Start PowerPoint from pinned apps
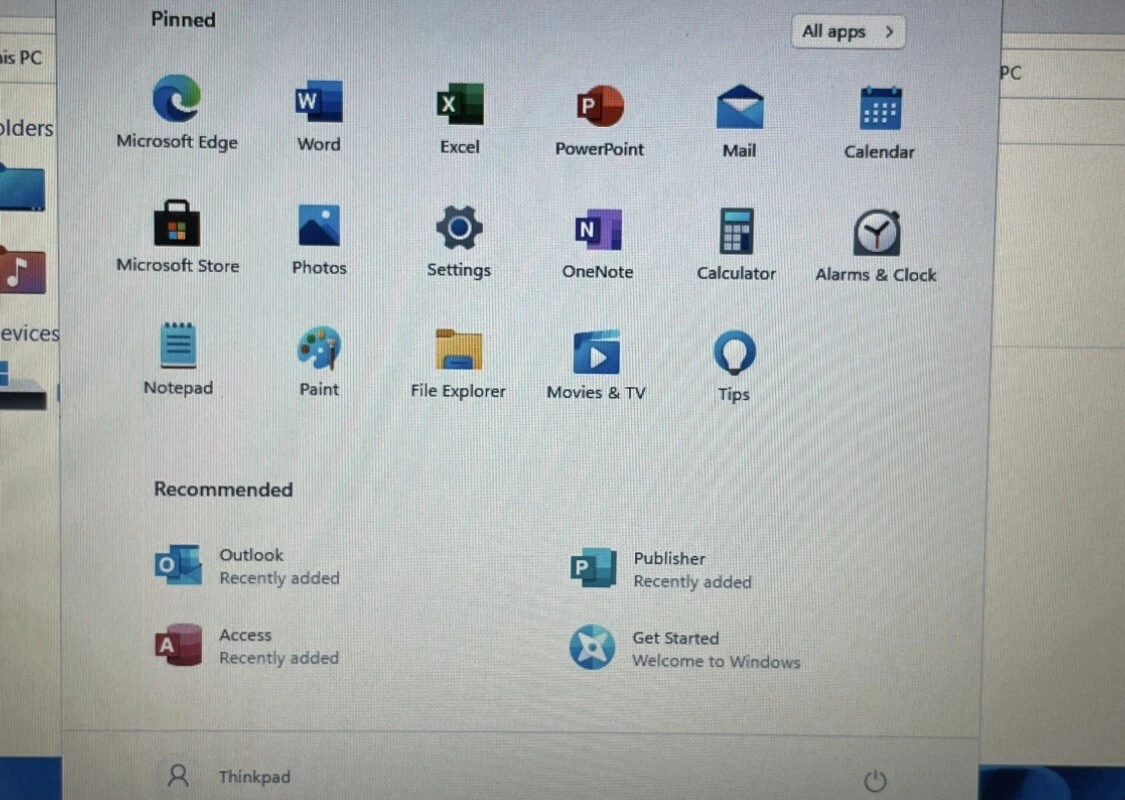 point(600,120)
